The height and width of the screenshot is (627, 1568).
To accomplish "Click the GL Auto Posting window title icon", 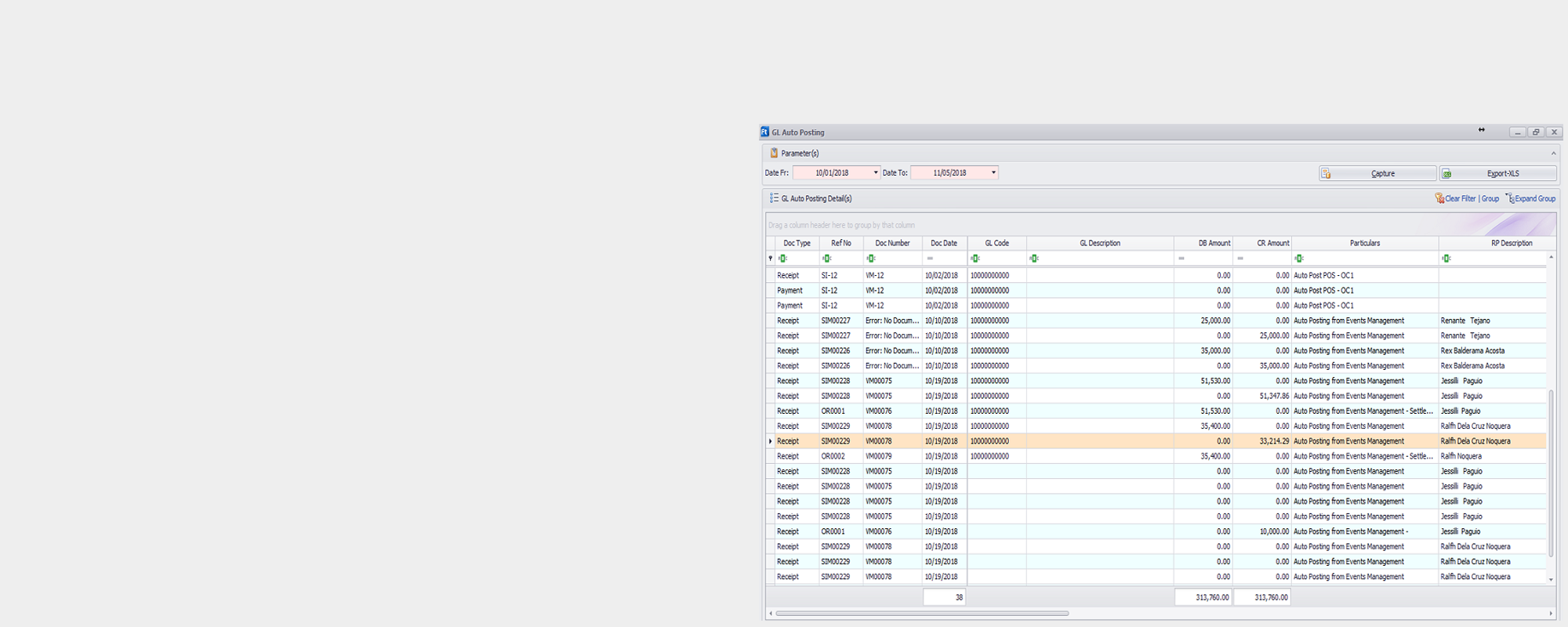I will point(765,132).
